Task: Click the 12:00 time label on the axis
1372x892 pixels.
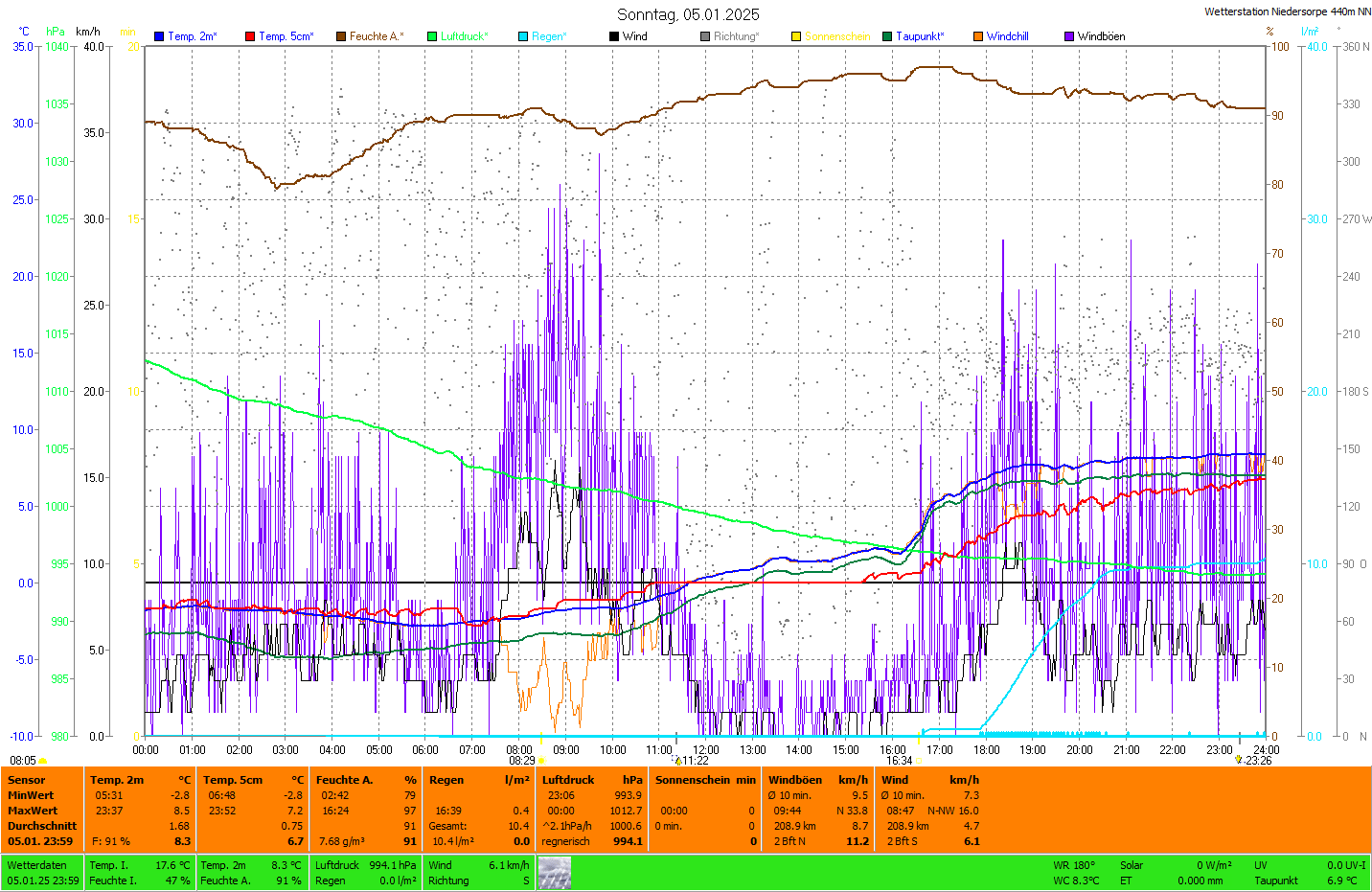Action: tap(706, 750)
